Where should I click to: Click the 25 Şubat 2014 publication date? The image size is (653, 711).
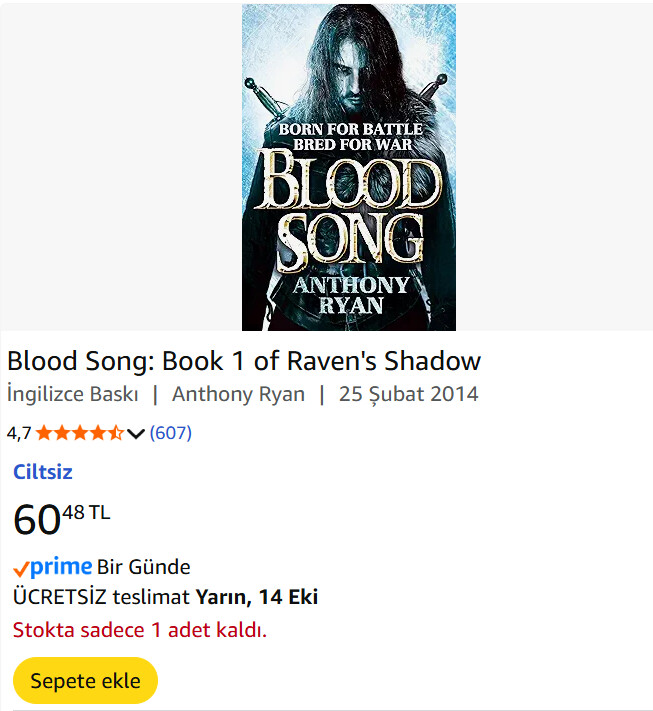pyautogui.click(x=408, y=394)
